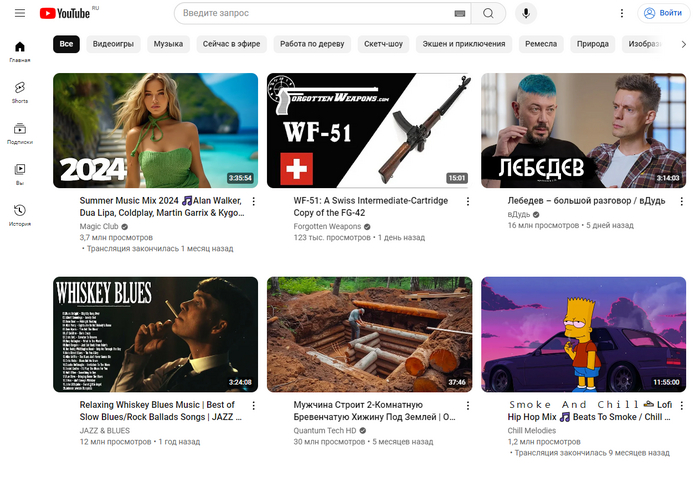
Task: Visit the JAZZ & BLUES channel
Action: click(x=104, y=431)
